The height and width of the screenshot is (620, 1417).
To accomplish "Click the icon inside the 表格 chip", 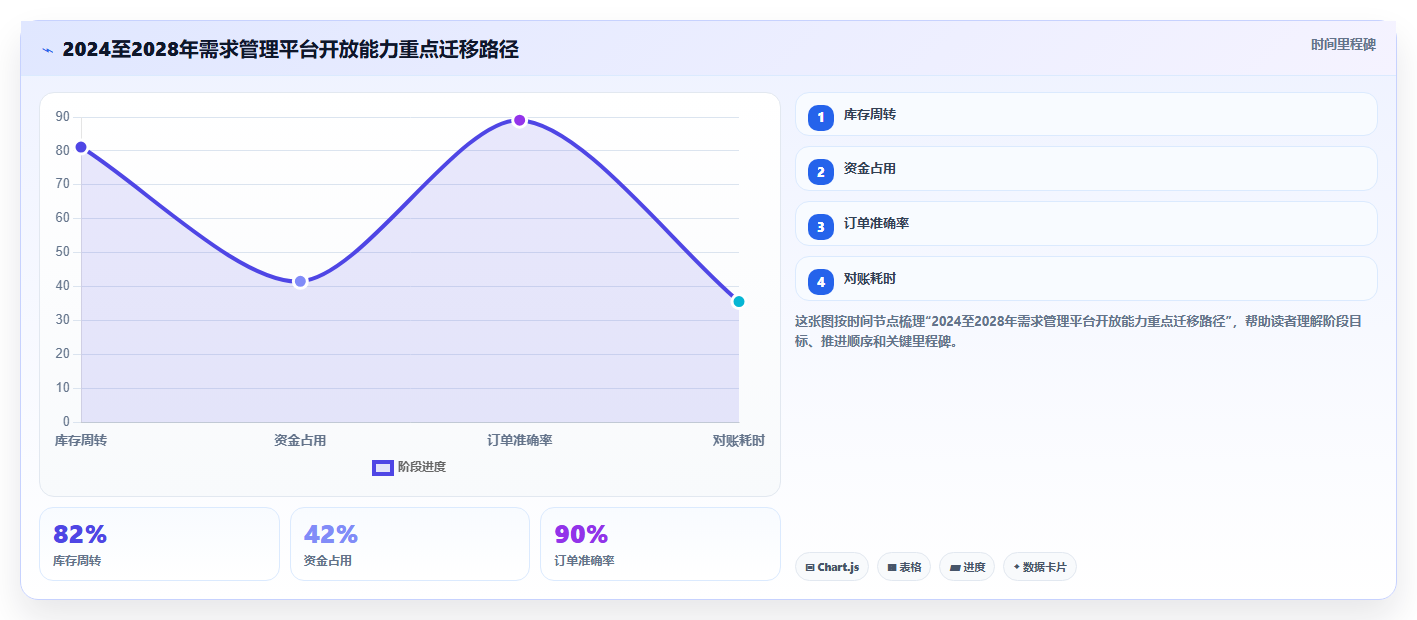I will (892, 568).
